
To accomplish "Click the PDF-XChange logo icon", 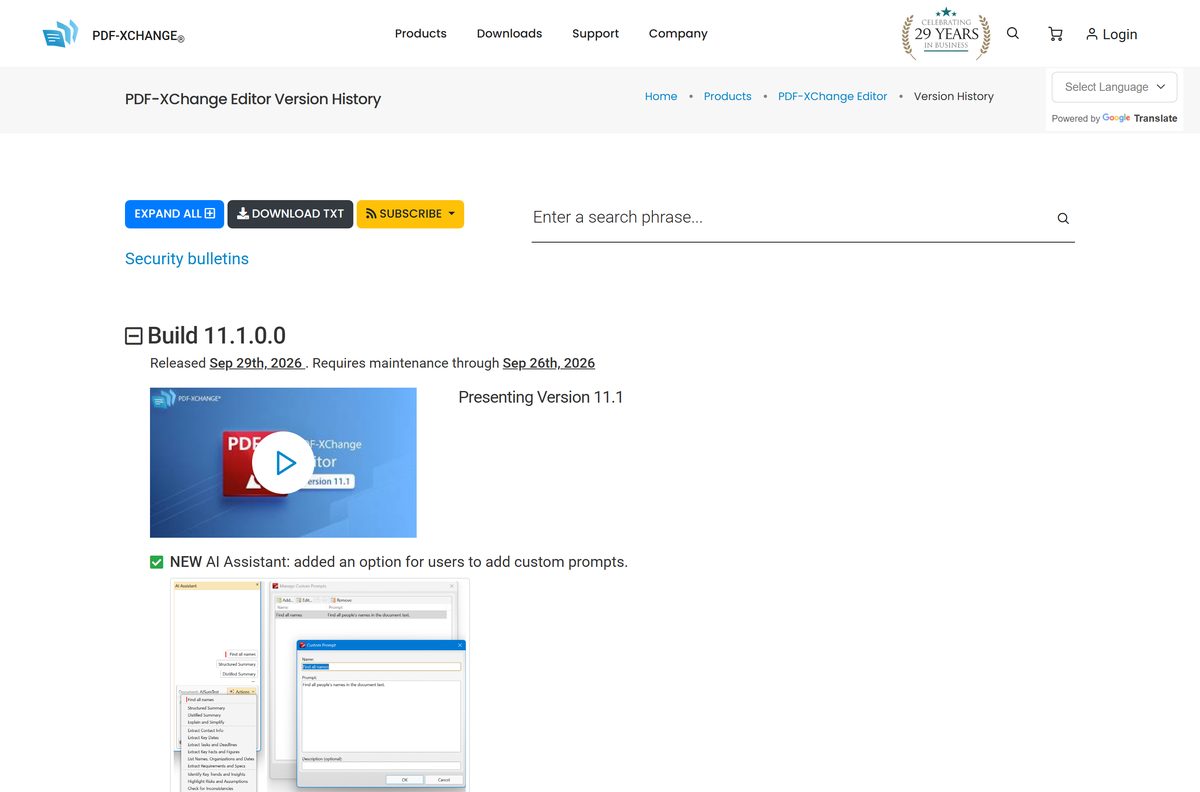I will (x=60, y=34).
